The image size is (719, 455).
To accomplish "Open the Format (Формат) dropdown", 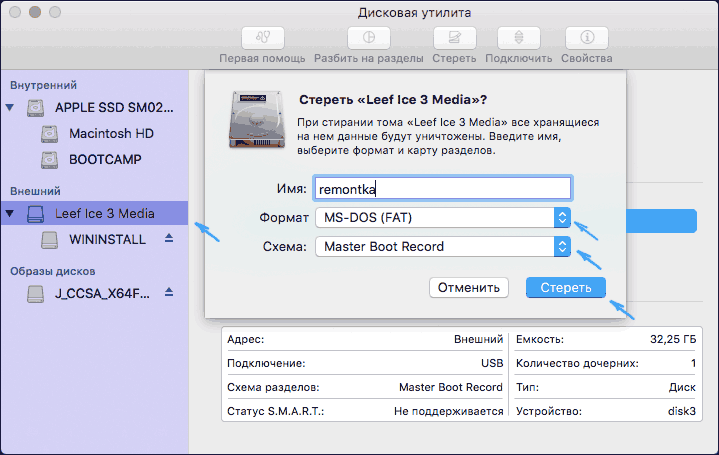I will (442, 217).
